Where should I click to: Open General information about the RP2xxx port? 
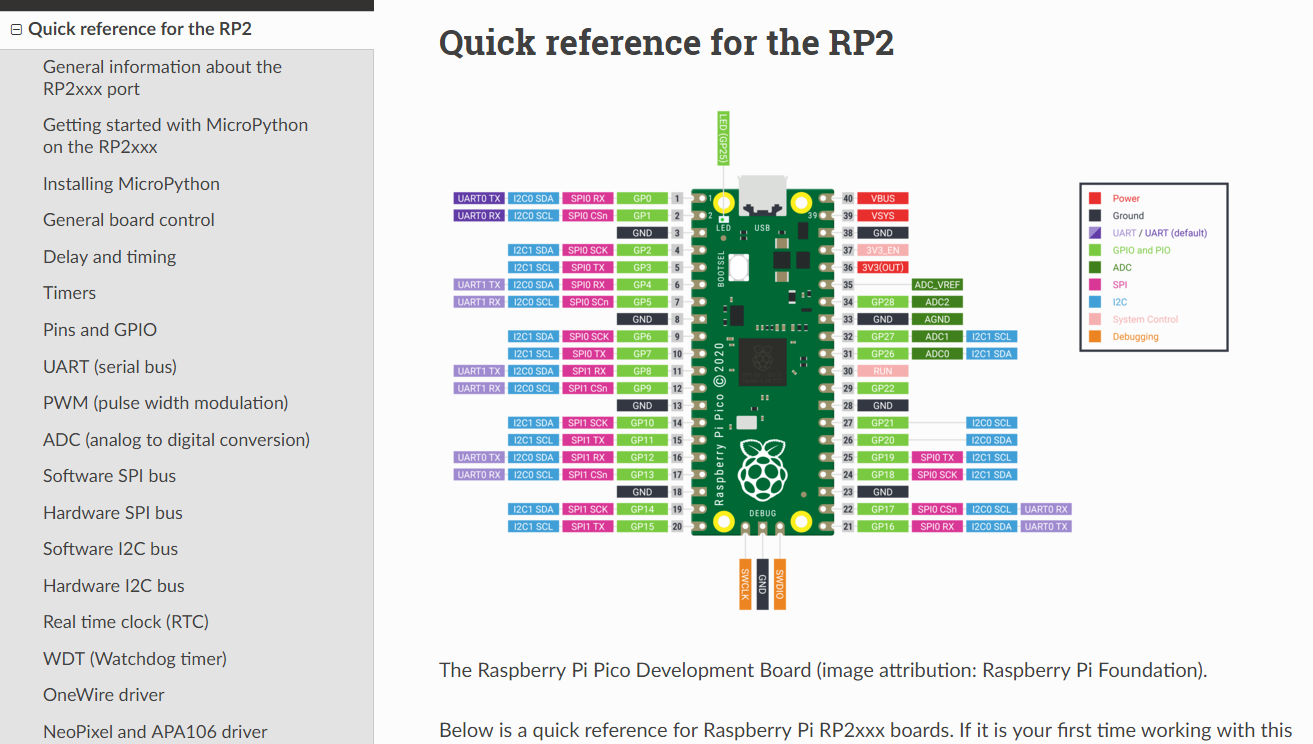(x=162, y=78)
